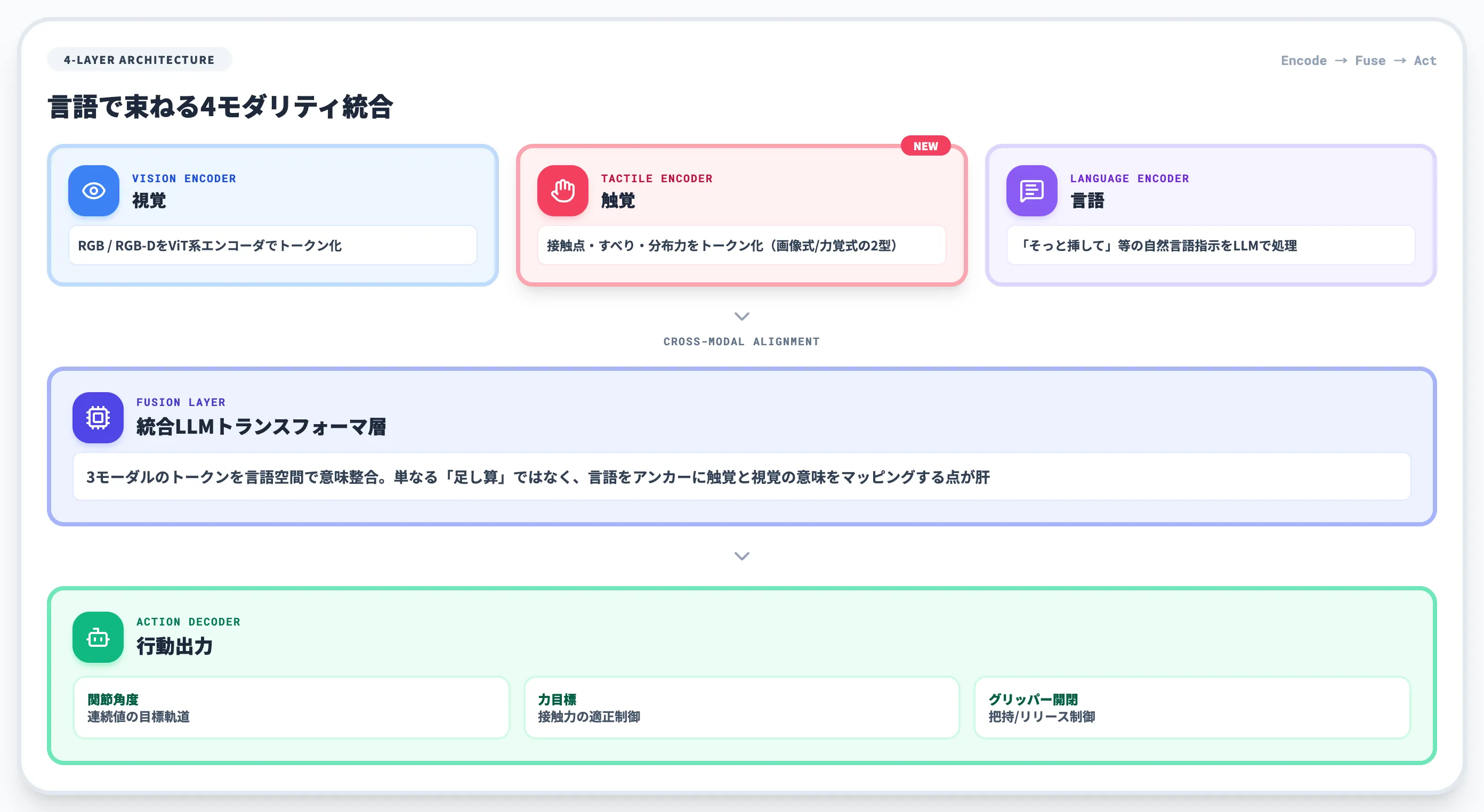Image resolution: width=1484 pixels, height=812 pixels.
Task: Click the chevron above Cross-Modal Alignment
Action: (x=742, y=316)
